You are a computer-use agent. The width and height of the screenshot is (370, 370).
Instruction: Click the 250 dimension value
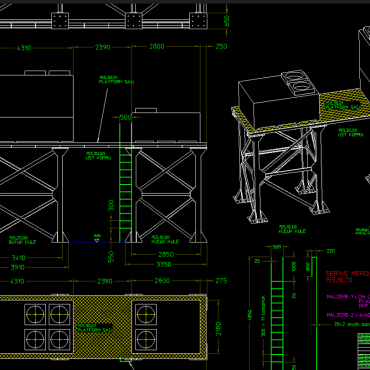click(x=221, y=47)
